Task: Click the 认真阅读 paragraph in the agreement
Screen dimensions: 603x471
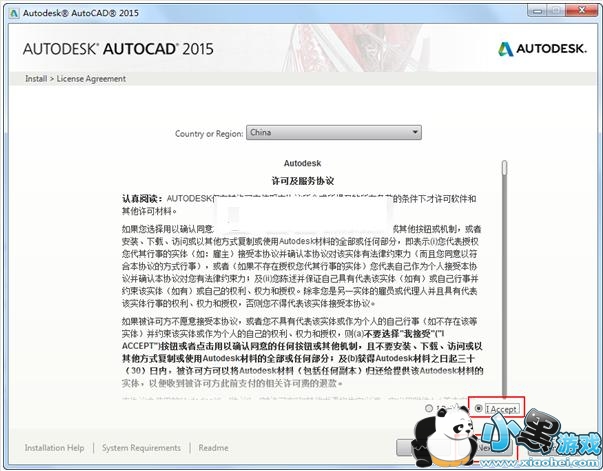Action: click(x=299, y=205)
